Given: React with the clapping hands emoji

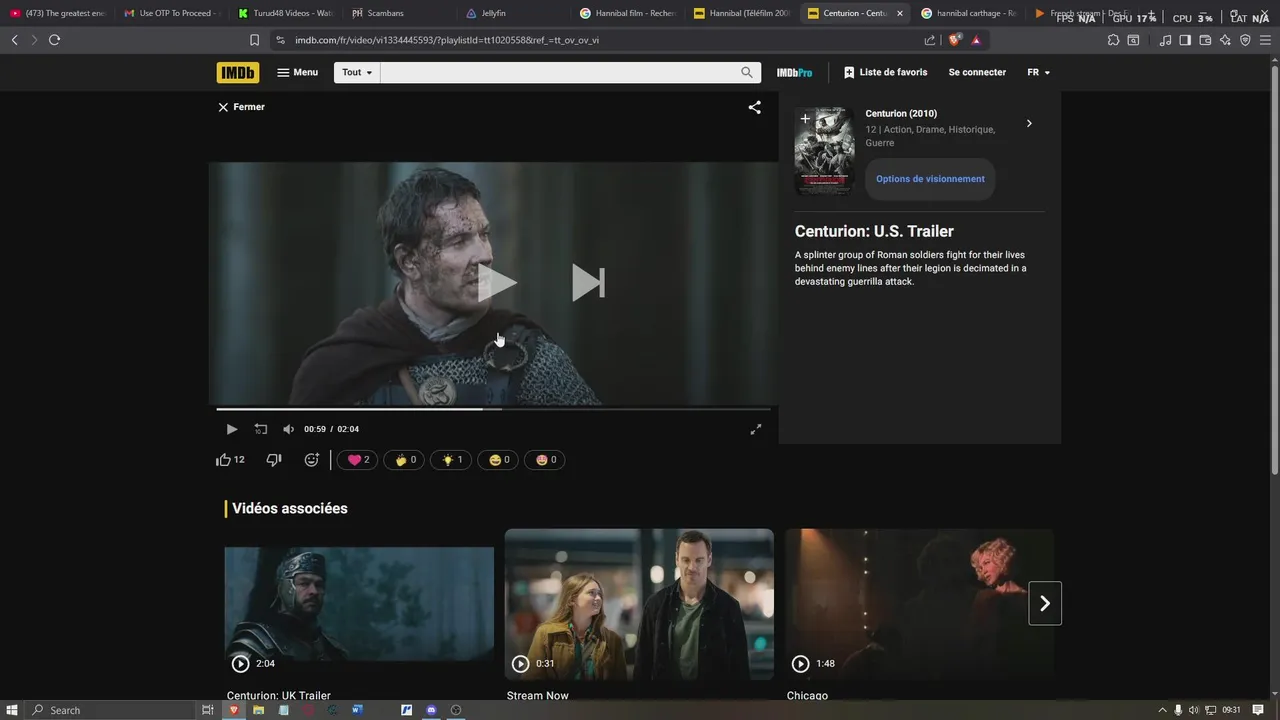Looking at the screenshot, I should (404, 460).
